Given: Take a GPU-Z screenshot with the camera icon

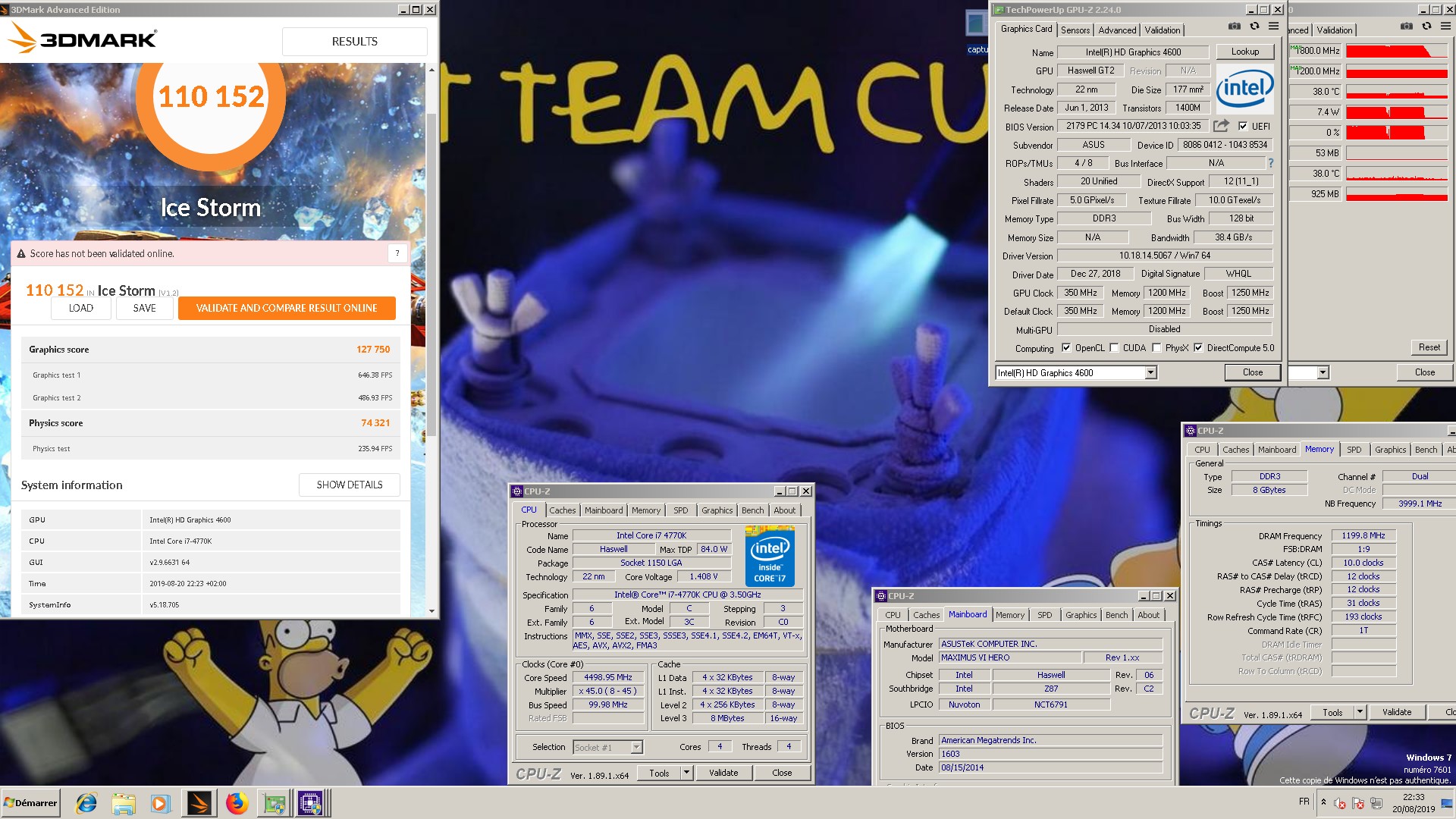Looking at the screenshot, I should point(1235,26).
